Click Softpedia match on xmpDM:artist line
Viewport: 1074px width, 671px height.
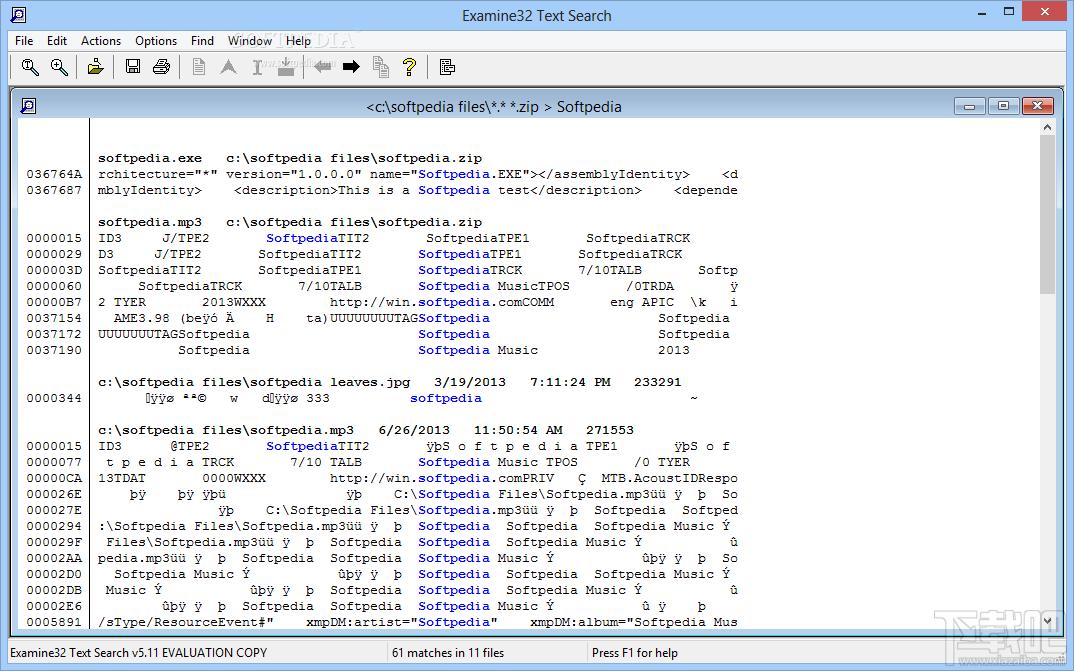tap(454, 622)
